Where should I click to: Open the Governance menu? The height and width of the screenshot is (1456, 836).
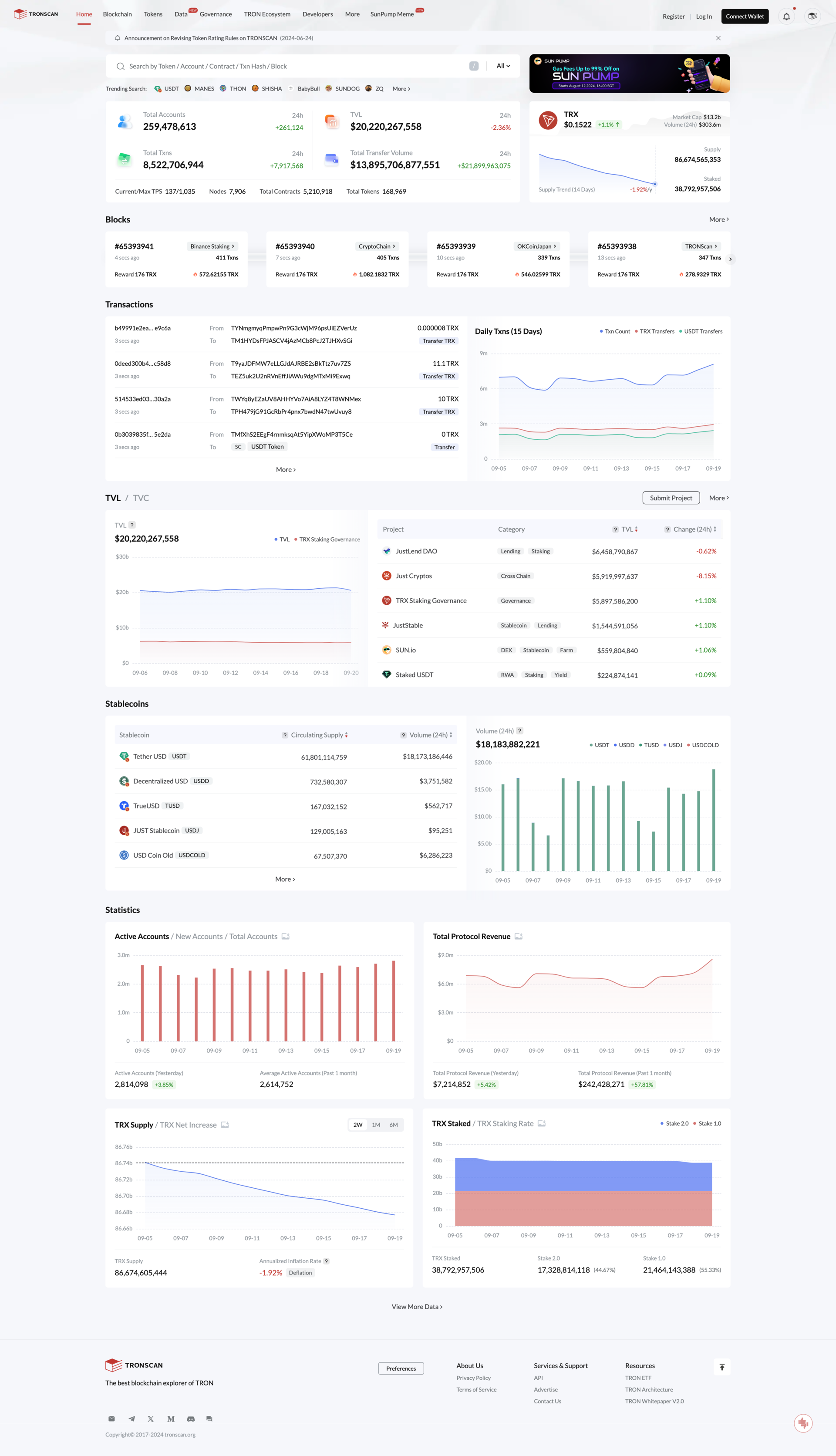point(216,14)
